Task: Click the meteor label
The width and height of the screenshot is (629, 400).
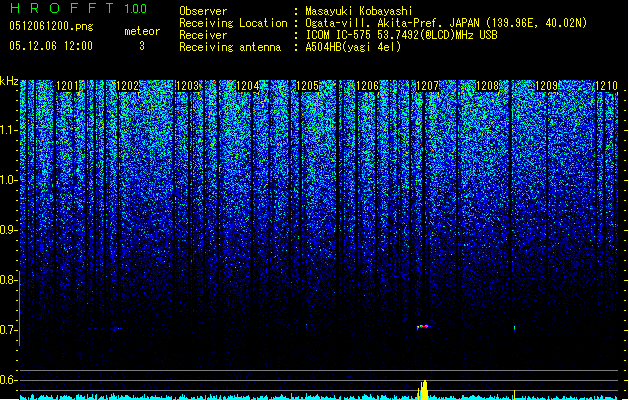Action: 142,31
